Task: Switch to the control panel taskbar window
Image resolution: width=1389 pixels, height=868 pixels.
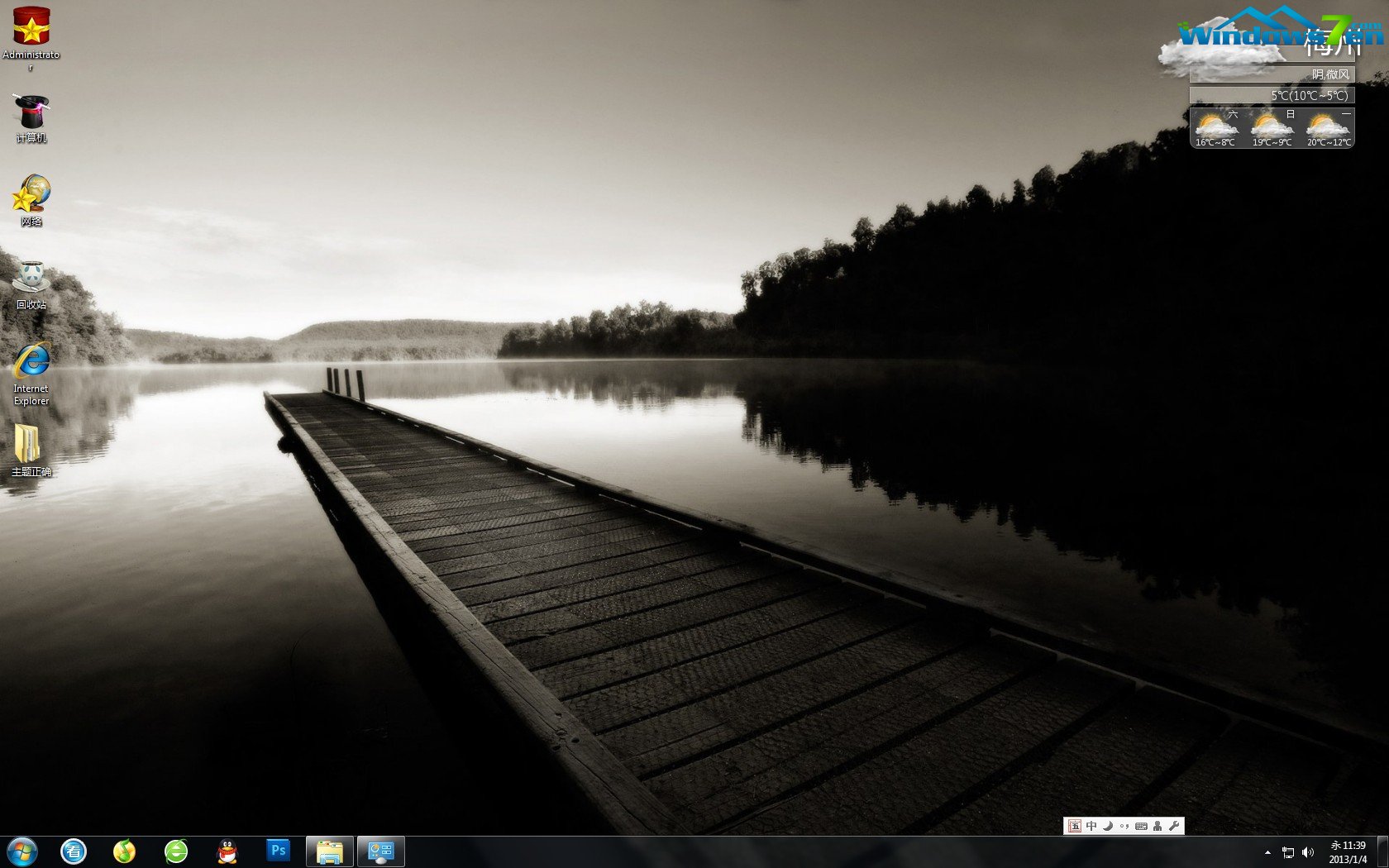Action: (x=381, y=851)
